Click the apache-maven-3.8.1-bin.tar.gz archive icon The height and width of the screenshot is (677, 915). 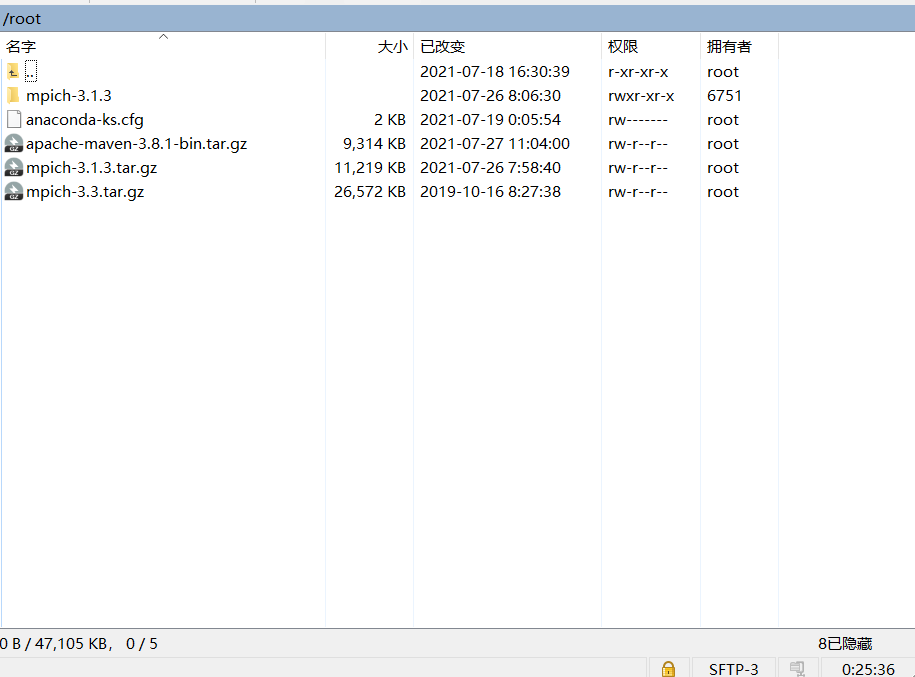point(14,143)
